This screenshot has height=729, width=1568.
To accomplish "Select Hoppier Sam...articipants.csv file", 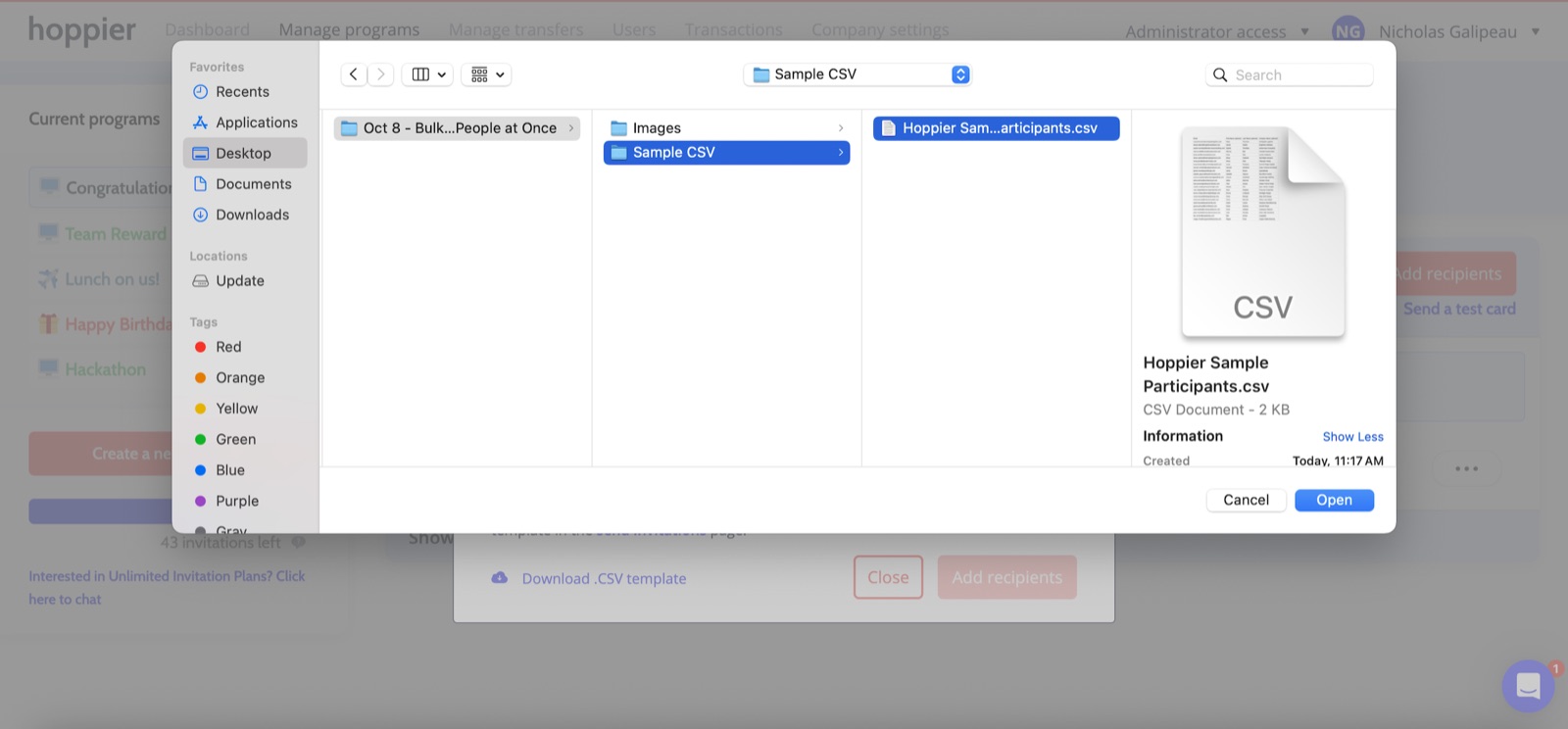I will tap(997, 128).
